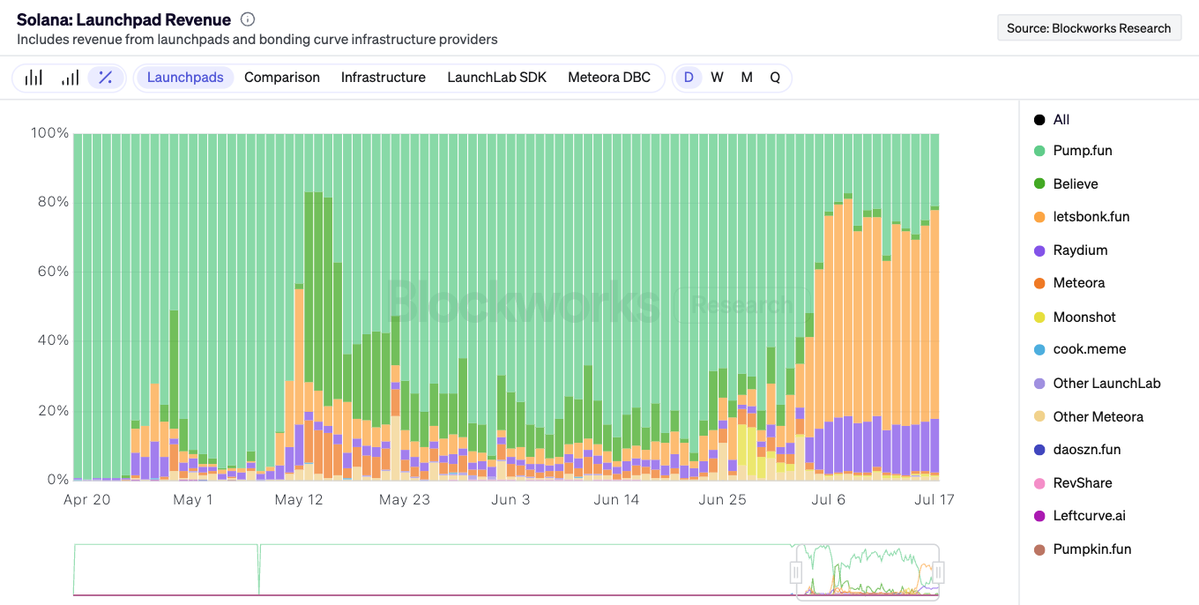Click the 100% y-axis label
Image resolution: width=1199 pixels, height=605 pixels.
tap(50, 133)
